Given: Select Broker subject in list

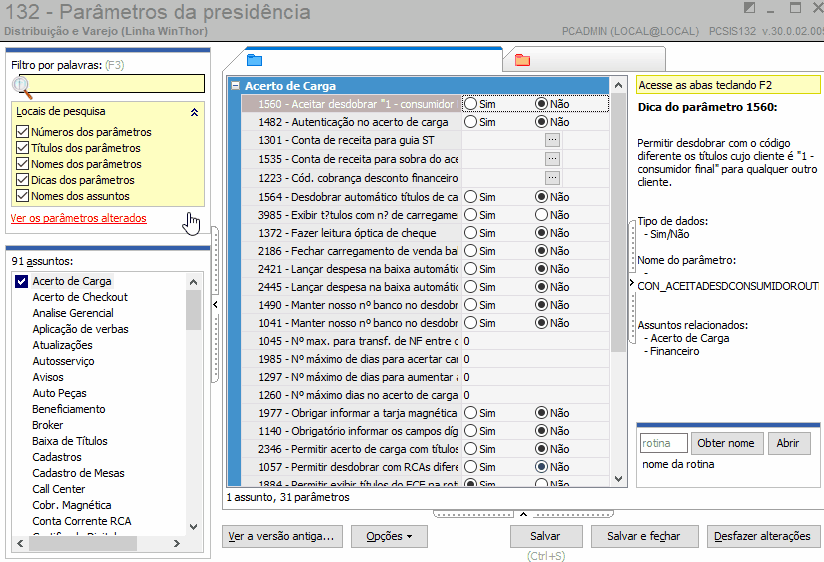Looking at the screenshot, I should [x=47, y=425].
